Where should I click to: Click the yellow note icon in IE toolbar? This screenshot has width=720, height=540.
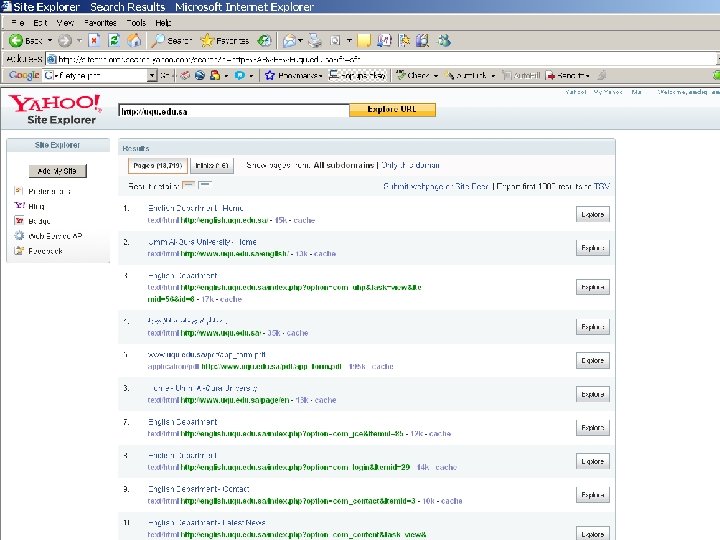pos(364,41)
